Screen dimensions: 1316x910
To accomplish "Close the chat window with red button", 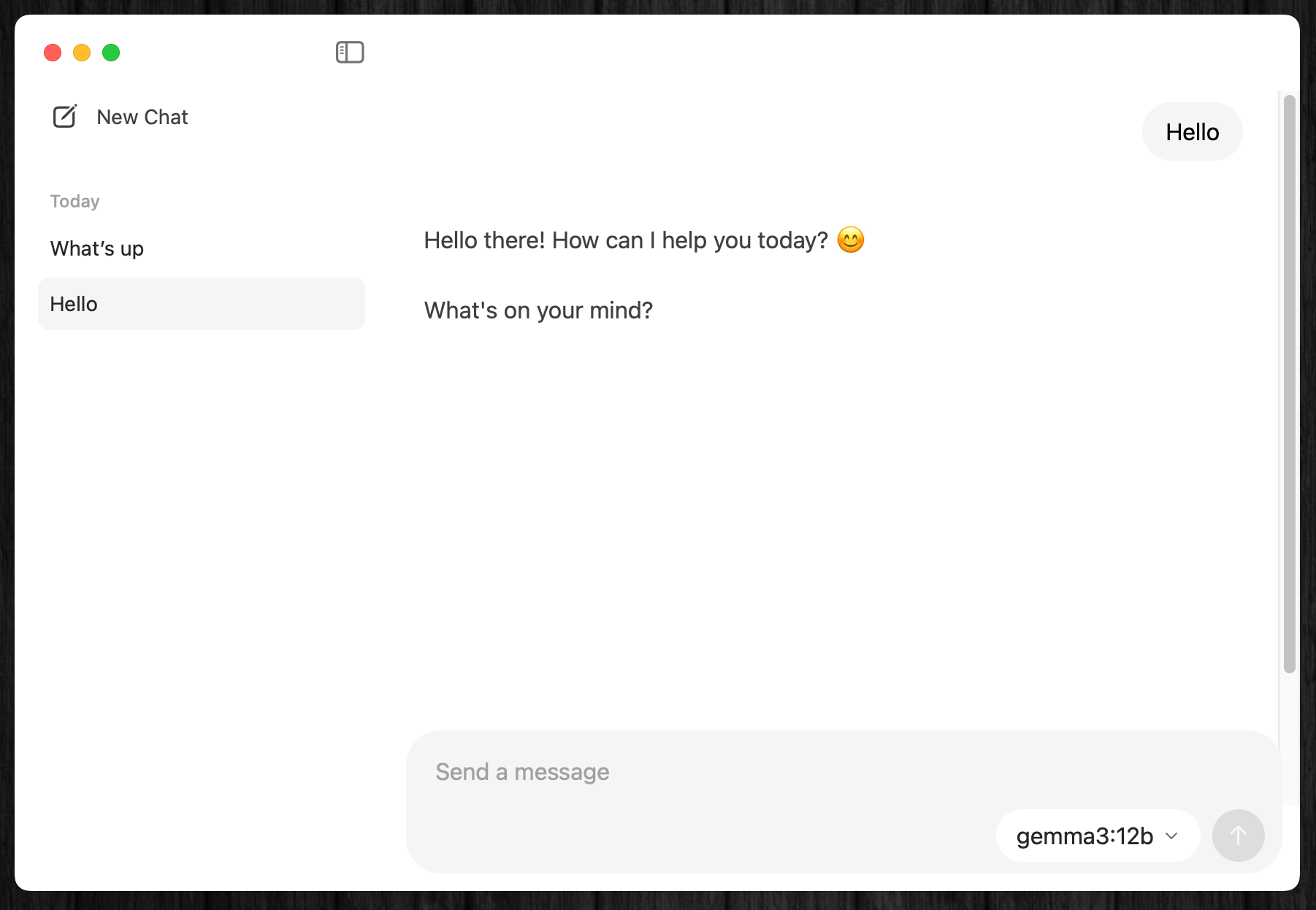I will click(x=53, y=53).
